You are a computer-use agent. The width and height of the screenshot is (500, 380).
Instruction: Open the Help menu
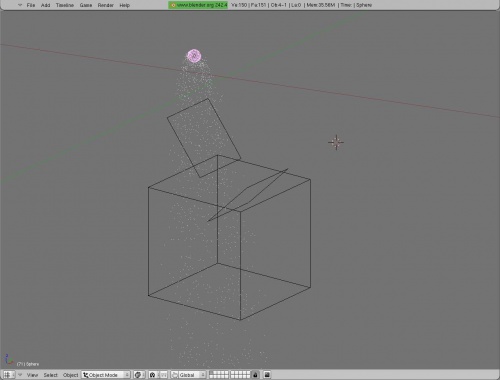tap(124, 5)
